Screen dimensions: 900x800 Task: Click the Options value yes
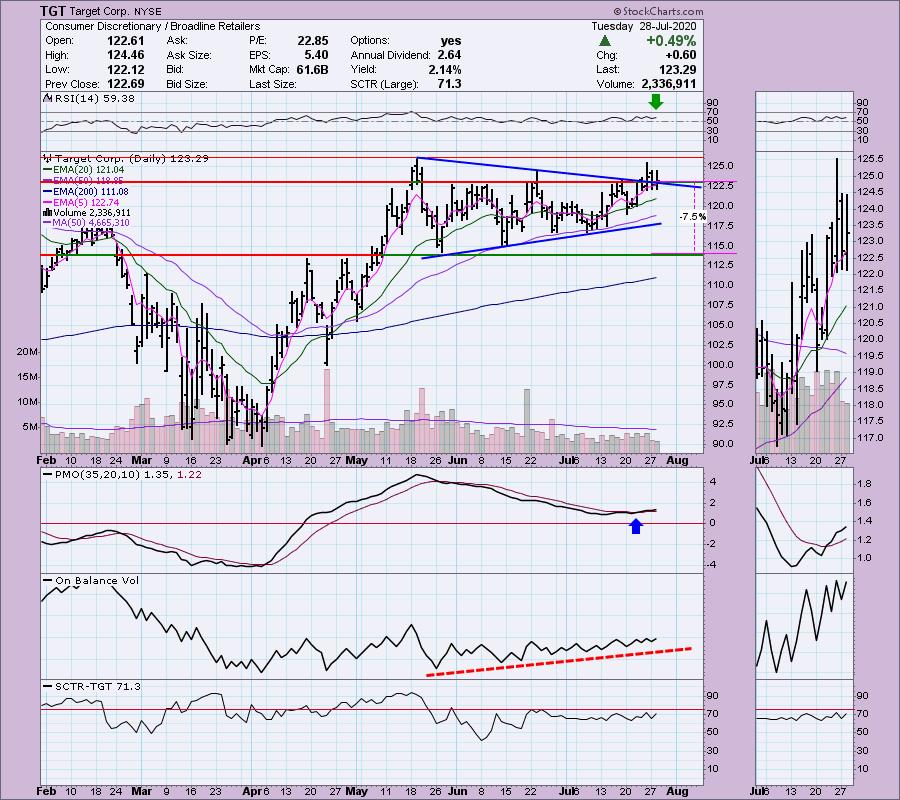click(x=451, y=41)
